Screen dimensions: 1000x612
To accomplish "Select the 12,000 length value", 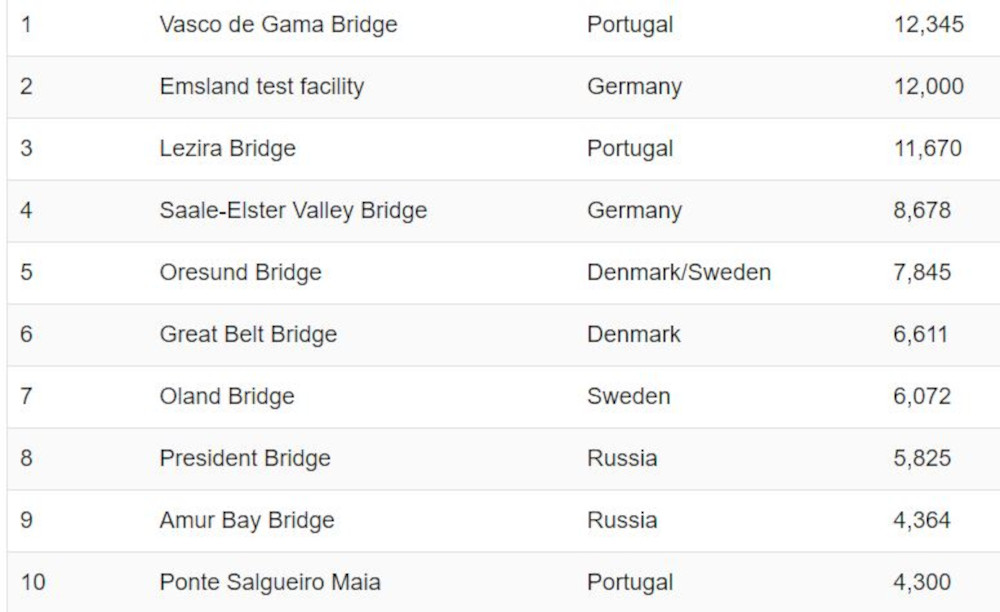I will click(x=929, y=87).
